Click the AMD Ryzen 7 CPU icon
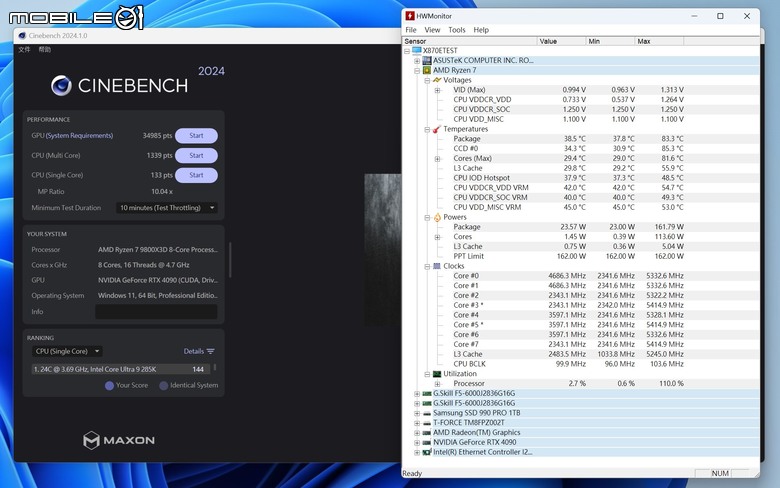This screenshot has width=780, height=488. (427, 70)
